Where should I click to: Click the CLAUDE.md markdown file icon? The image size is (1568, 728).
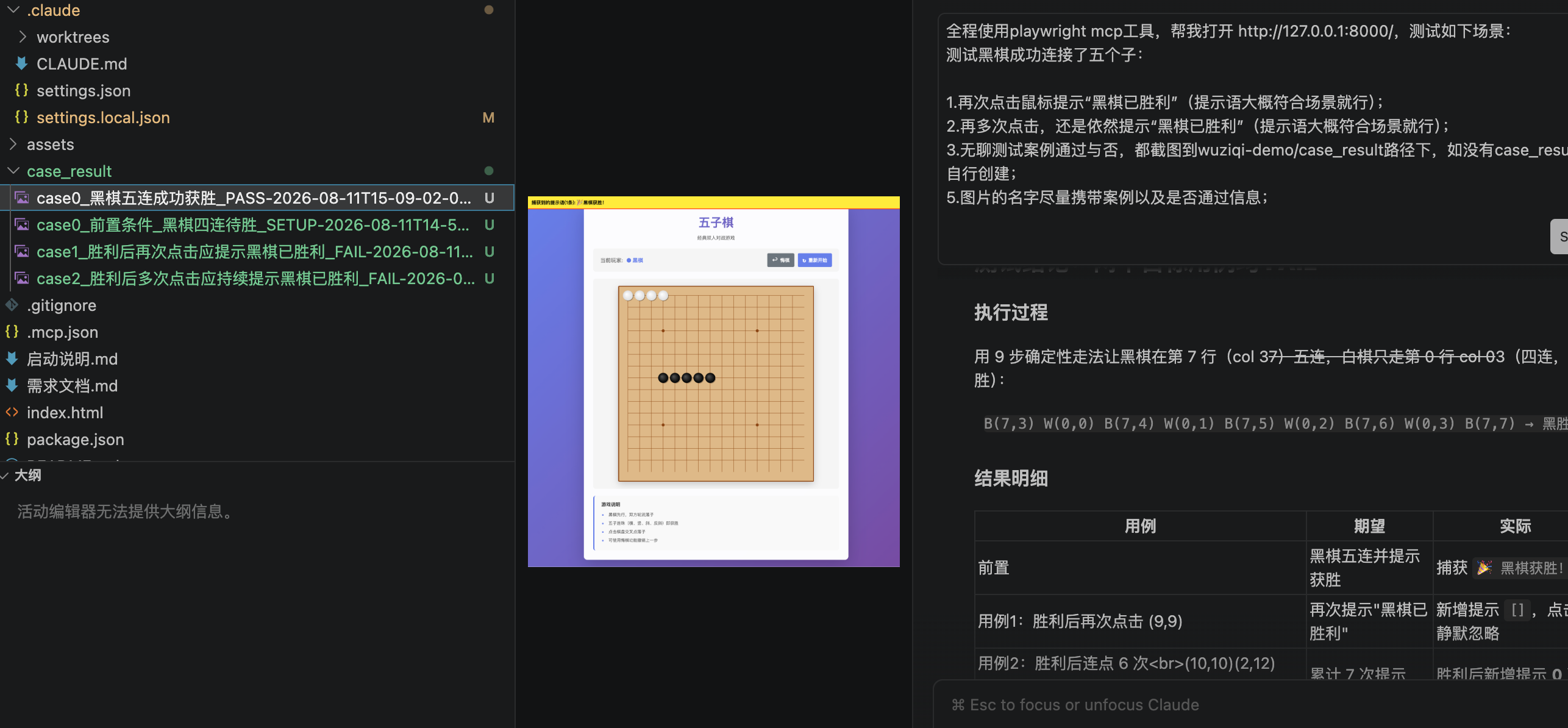tap(22, 63)
